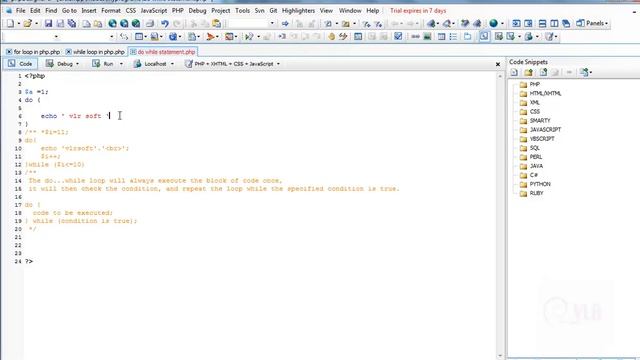Click editor scrollbar up arrow
The image size is (640, 360).
click(x=500, y=76)
